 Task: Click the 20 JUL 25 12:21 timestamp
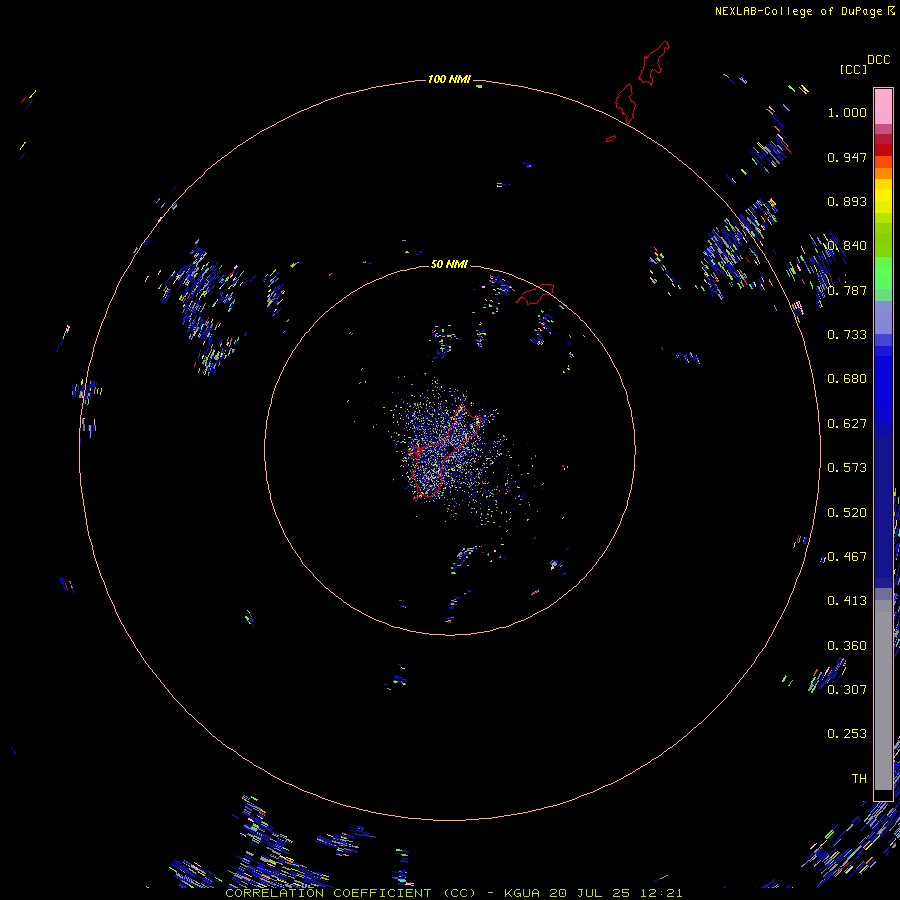coord(616,893)
